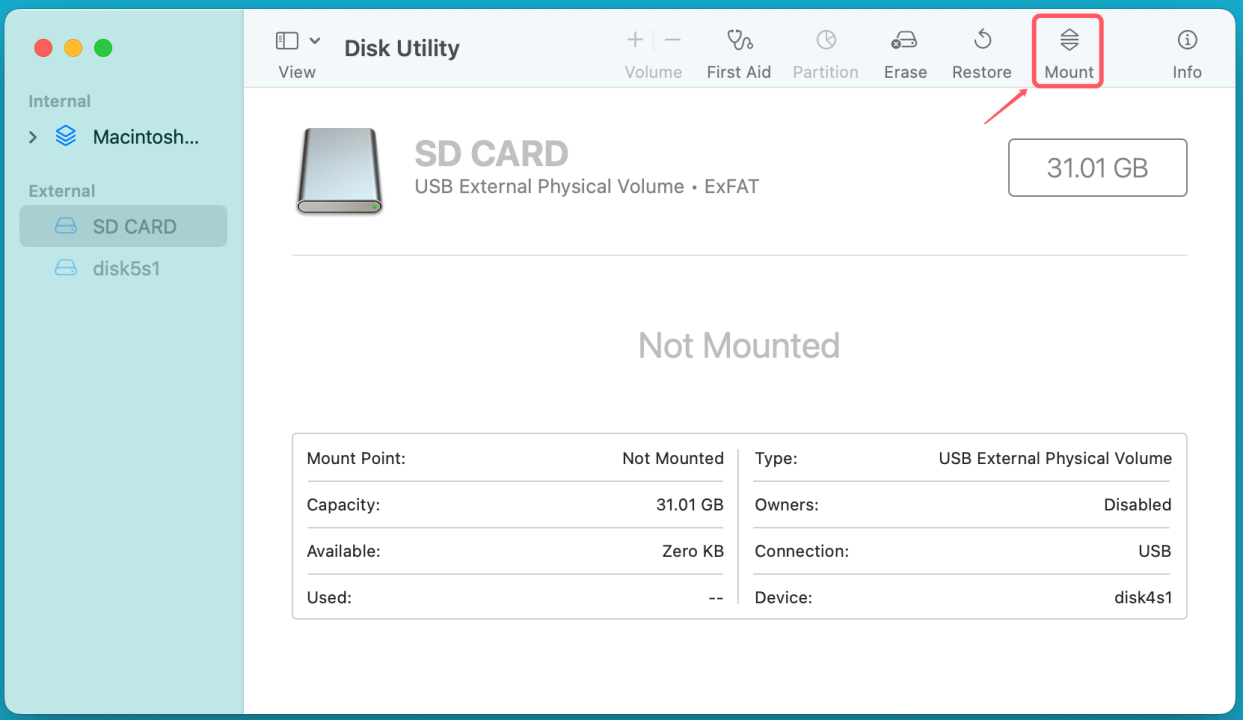Image resolution: width=1243 pixels, height=720 pixels.
Task: Select disk5s1 in sidebar
Action: click(126, 268)
